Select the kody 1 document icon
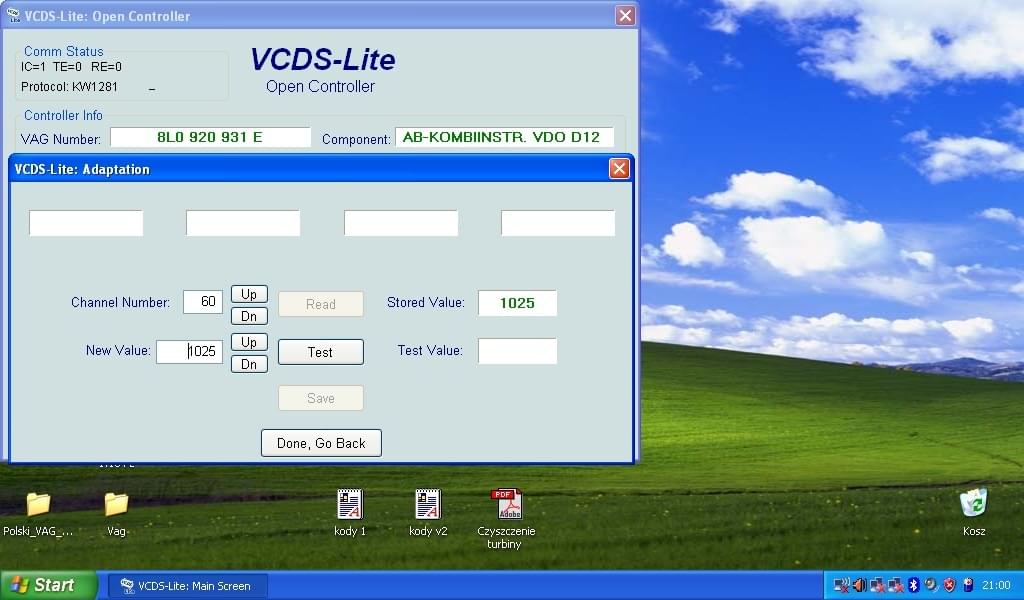Viewport: 1024px width, 600px height. point(350,504)
